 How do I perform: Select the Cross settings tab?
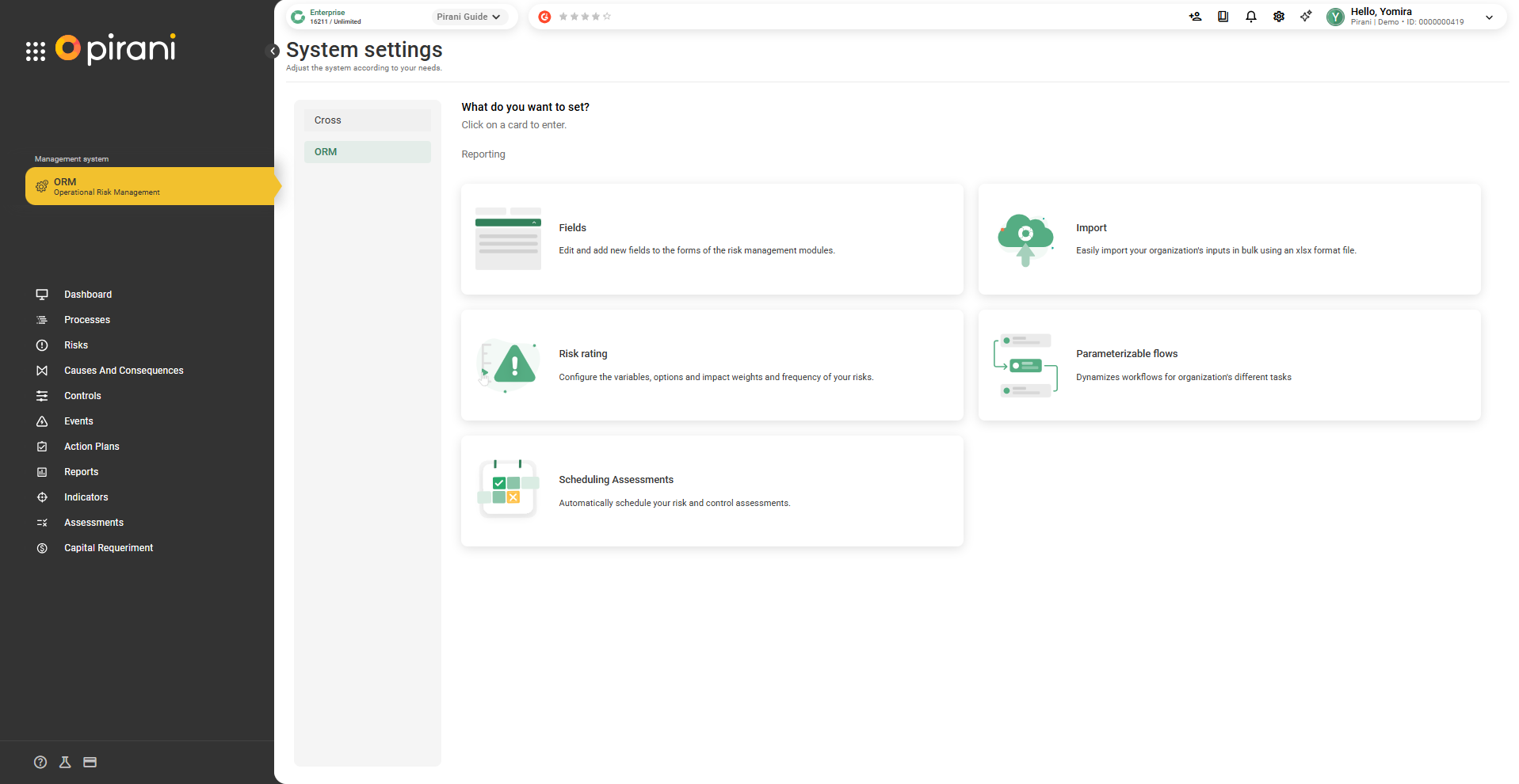(x=367, y=120)
